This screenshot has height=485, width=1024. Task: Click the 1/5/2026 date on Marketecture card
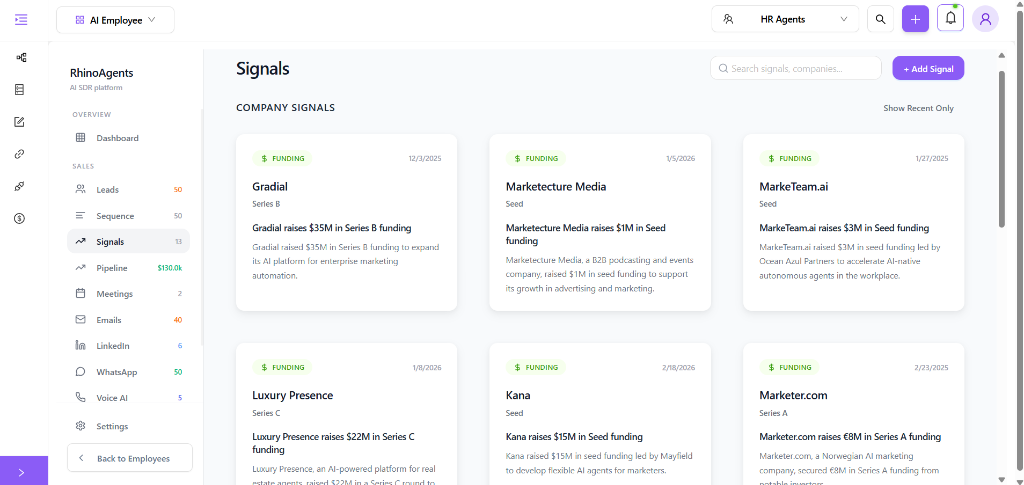coord(680,159)
